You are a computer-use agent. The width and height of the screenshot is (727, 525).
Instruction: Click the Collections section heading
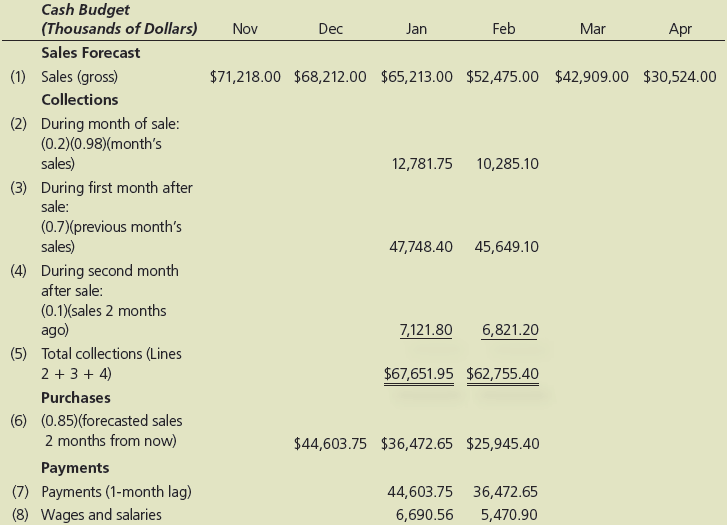79,100
